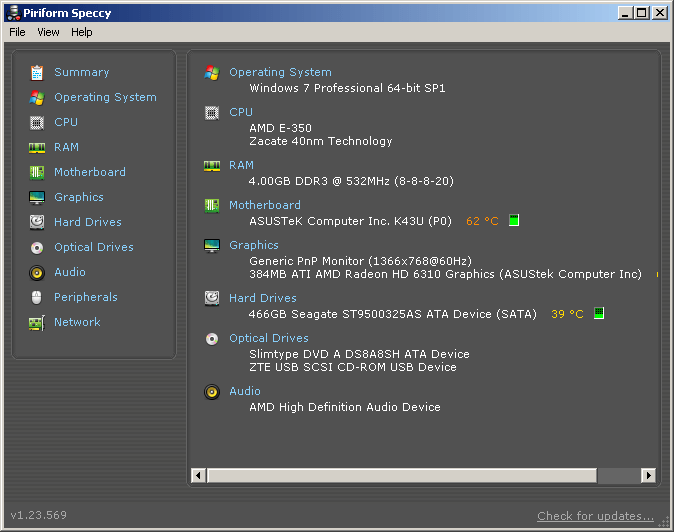Go to the Network sidebar entry
Viewport: 674px width, 532px height.
77,322
